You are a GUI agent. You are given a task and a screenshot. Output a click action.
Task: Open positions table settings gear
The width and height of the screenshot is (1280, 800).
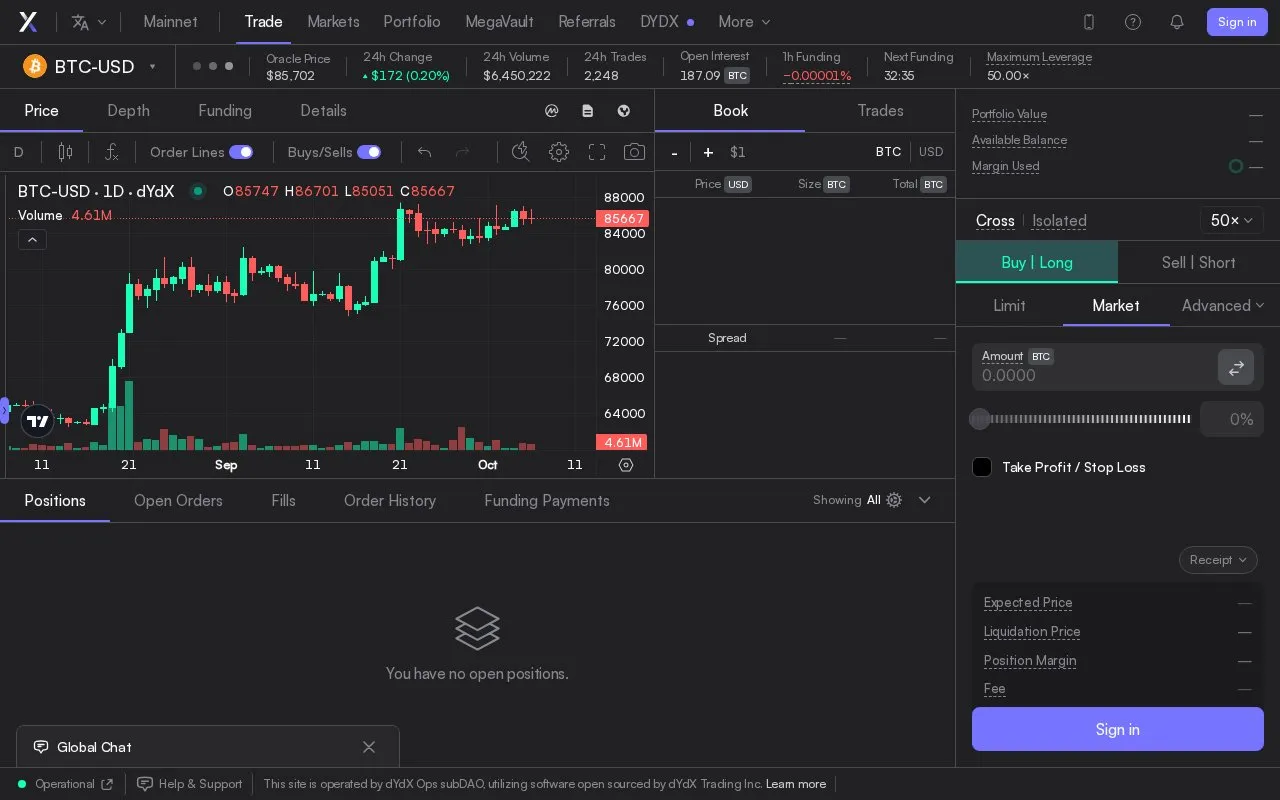pyautogui.click(x=894, y=500)
